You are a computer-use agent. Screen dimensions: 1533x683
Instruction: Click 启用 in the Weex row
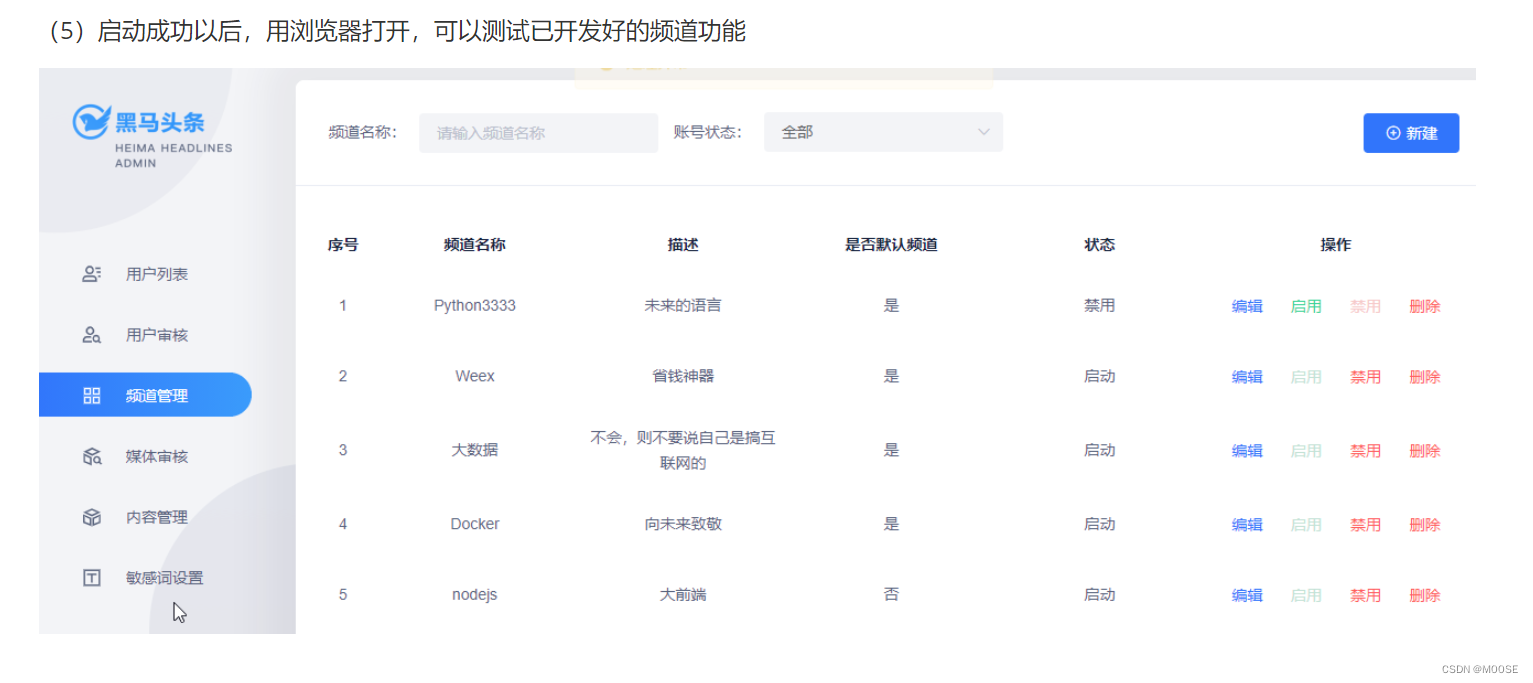[1306, 377]
